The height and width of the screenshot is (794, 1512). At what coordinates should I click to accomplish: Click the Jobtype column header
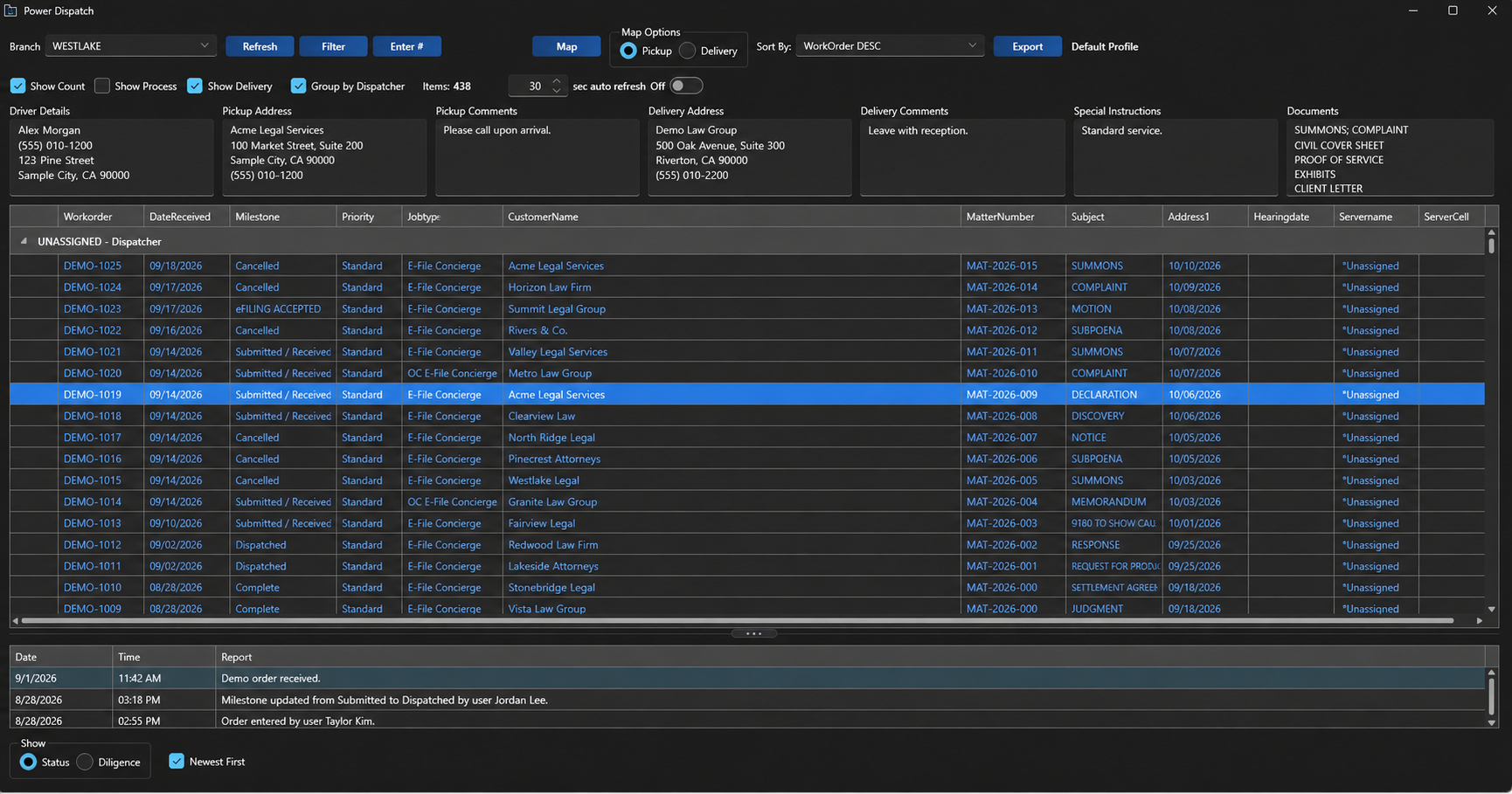(x=452, y=217)
